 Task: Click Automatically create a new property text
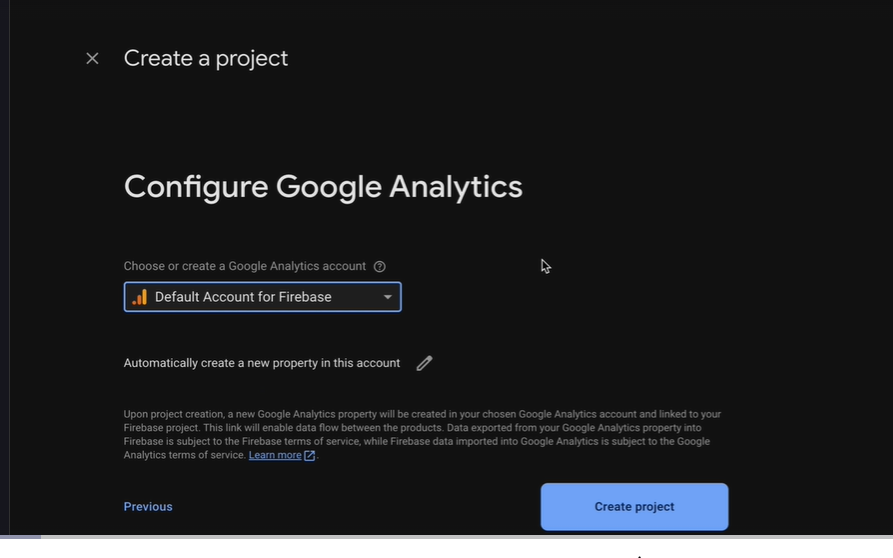(x=261, y=363)
